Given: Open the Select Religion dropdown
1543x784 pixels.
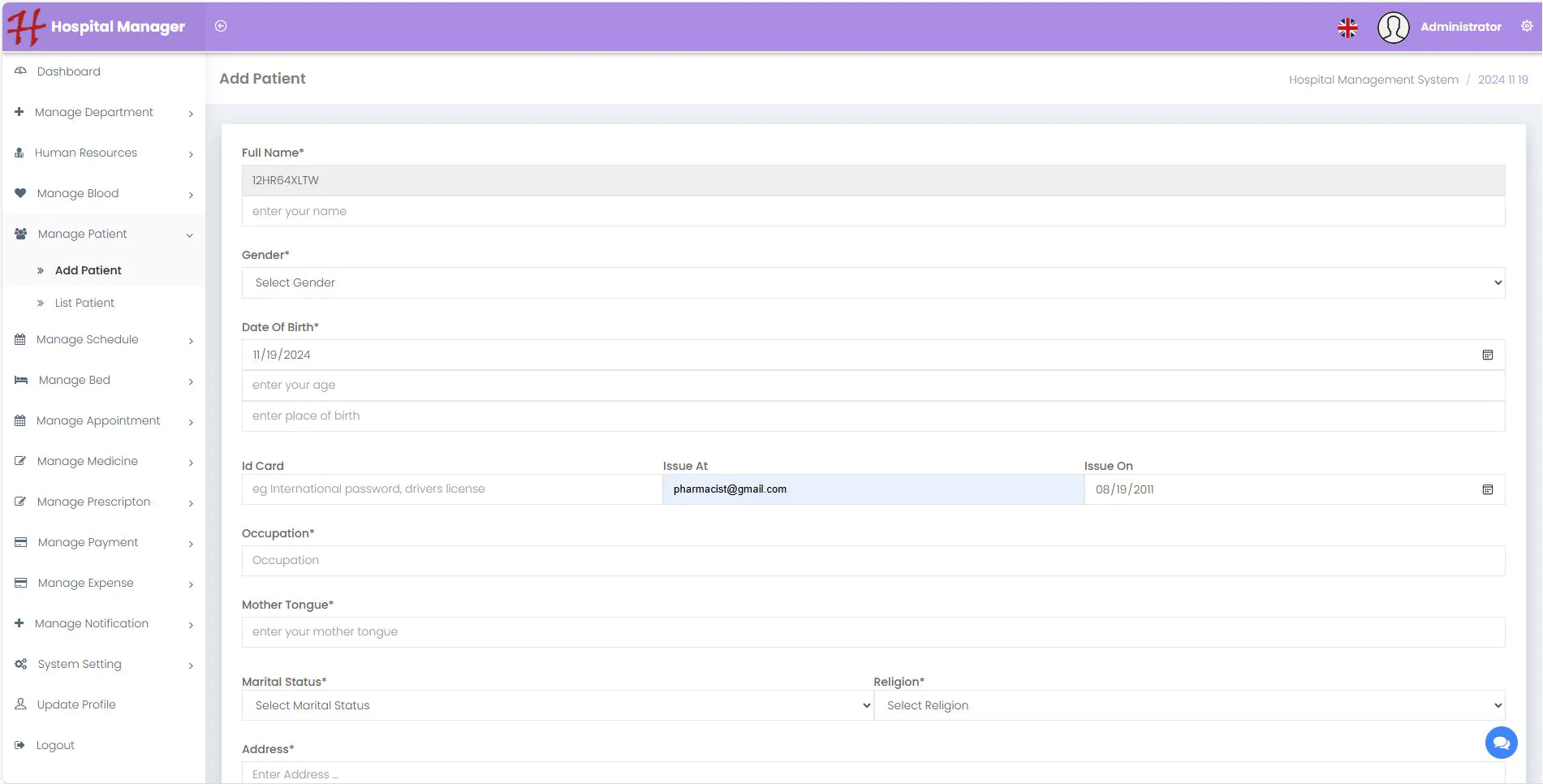Looking at the screenshot, I should [1189, 705].
